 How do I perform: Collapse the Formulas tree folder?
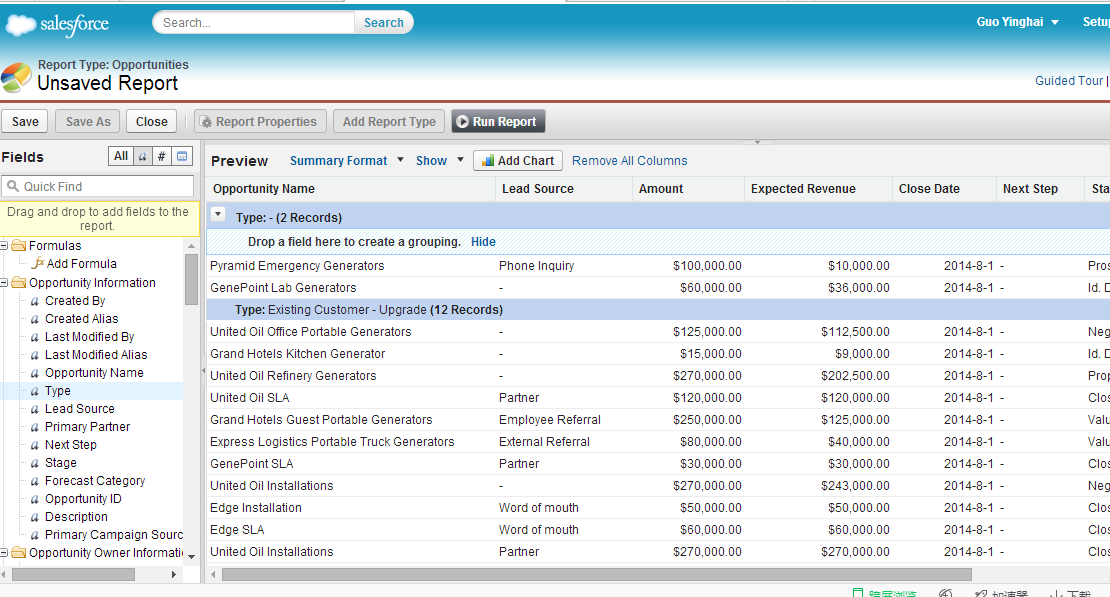[x=4, y=246]
